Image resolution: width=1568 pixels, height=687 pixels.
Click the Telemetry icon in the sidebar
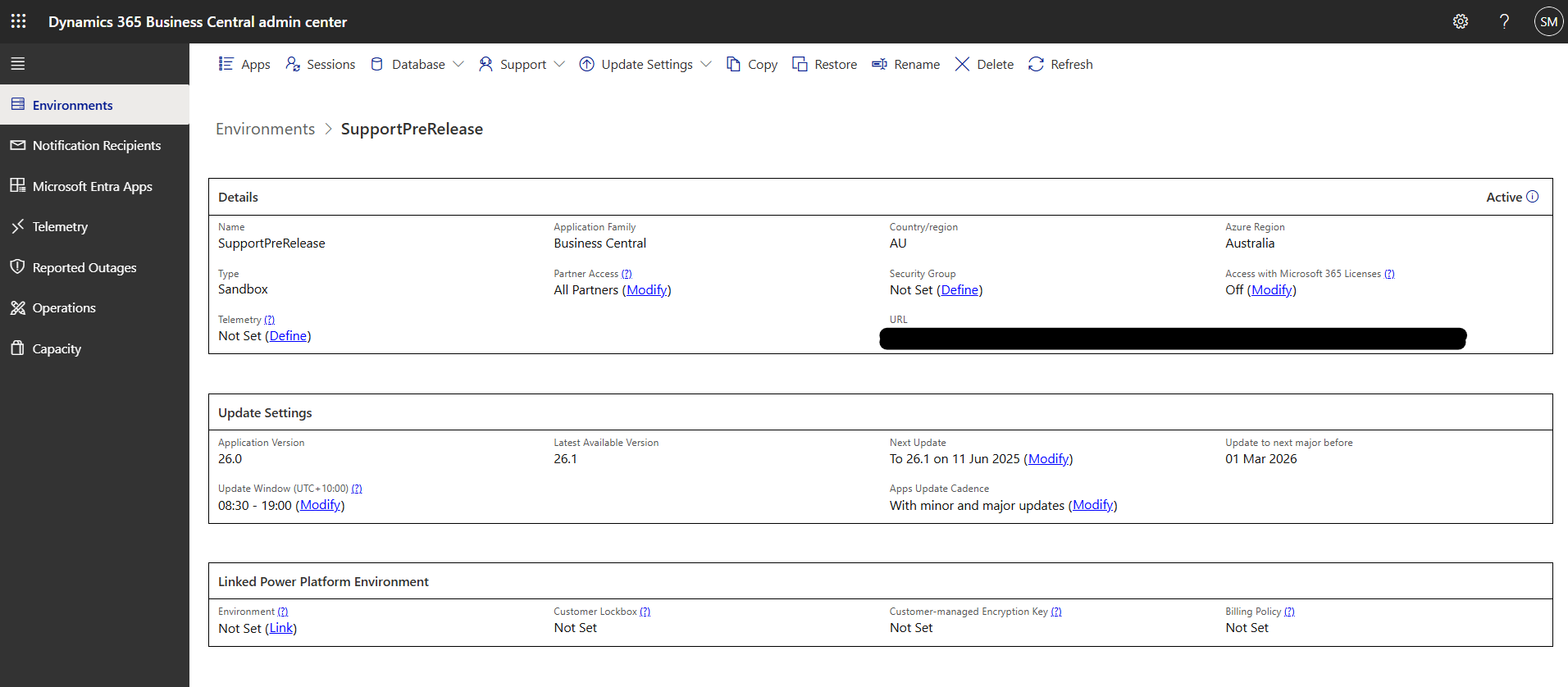(18, 226)
